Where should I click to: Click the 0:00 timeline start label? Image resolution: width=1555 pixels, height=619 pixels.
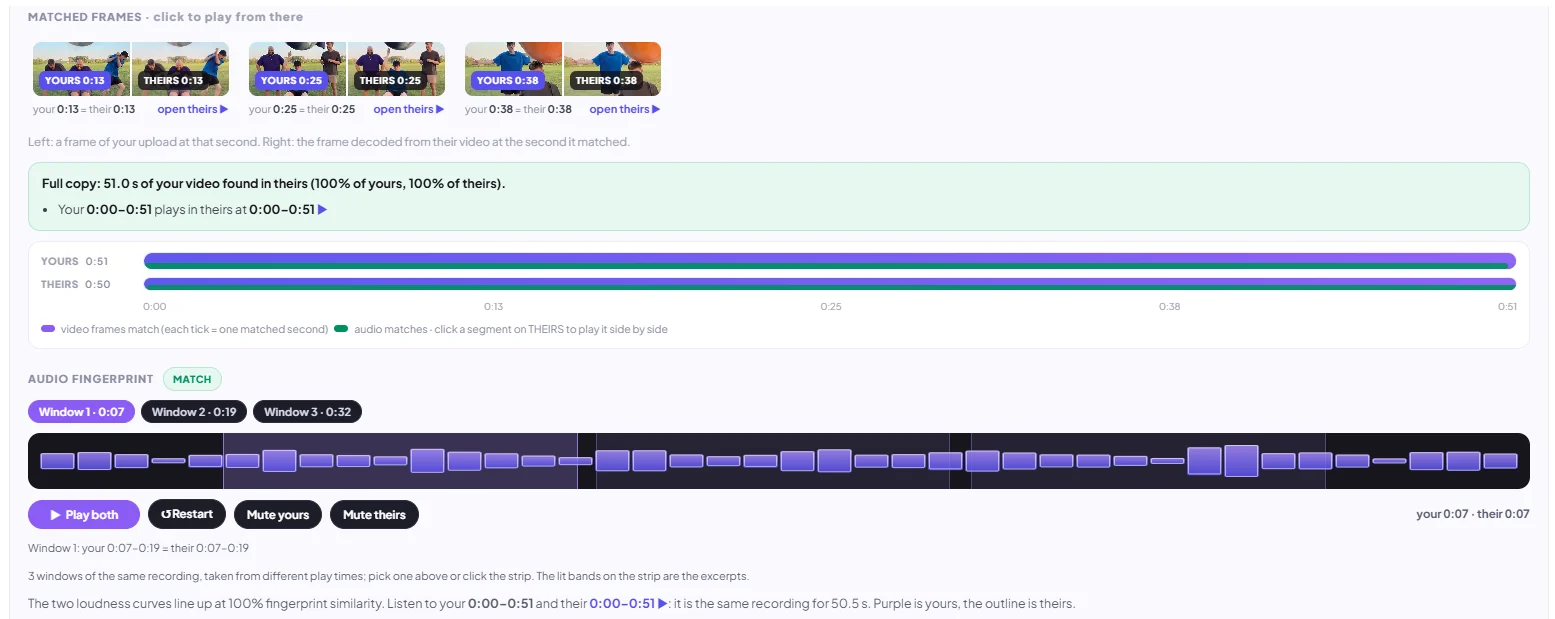point(155,307)
